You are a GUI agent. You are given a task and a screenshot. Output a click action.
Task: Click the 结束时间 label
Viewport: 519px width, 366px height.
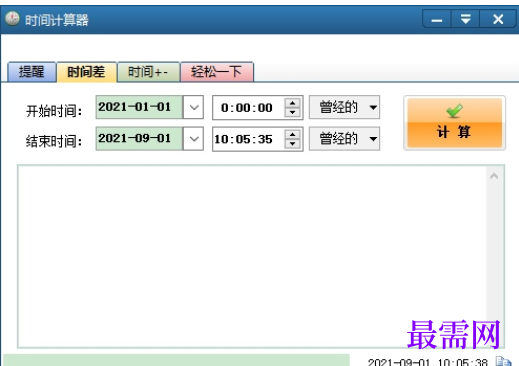pos(54,142)
